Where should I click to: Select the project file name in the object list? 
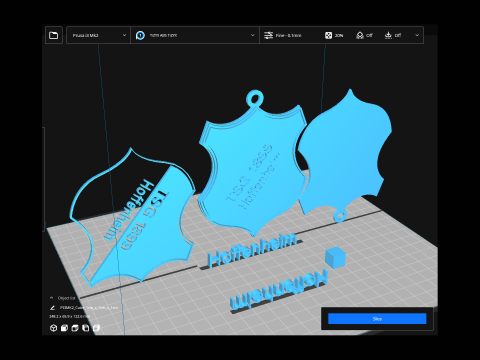[89, 308]
